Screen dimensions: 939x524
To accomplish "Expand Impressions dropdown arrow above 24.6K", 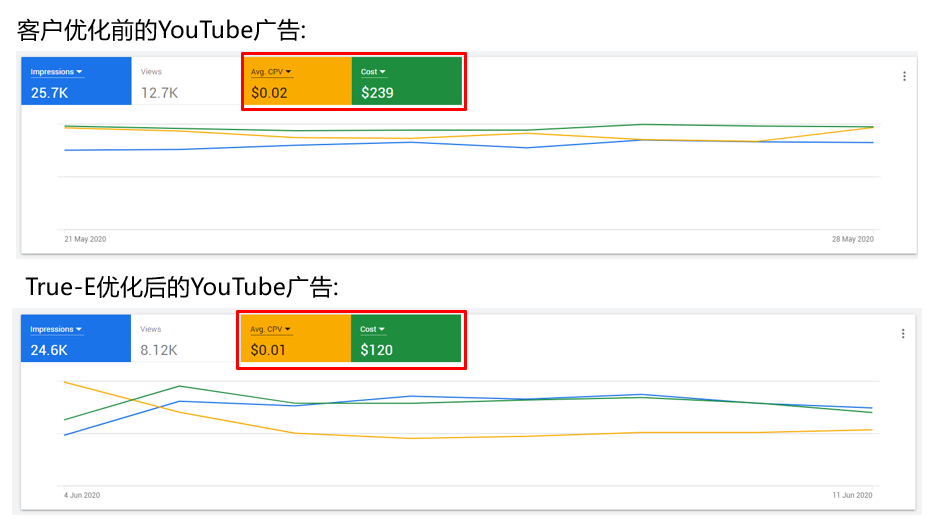I will [x=79, y=329].
